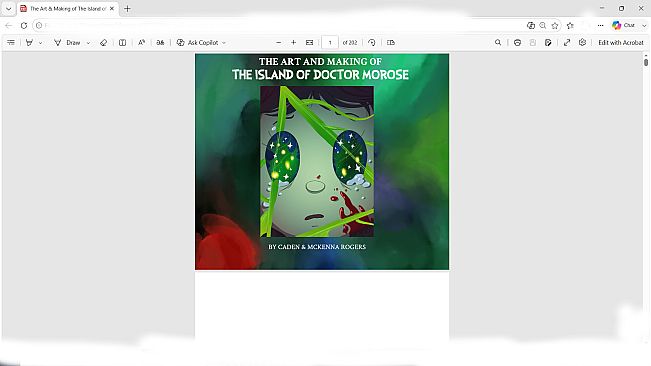The image size is (651, 366).
Task: Activate the Draw tool
Action: tap(67, 42)
